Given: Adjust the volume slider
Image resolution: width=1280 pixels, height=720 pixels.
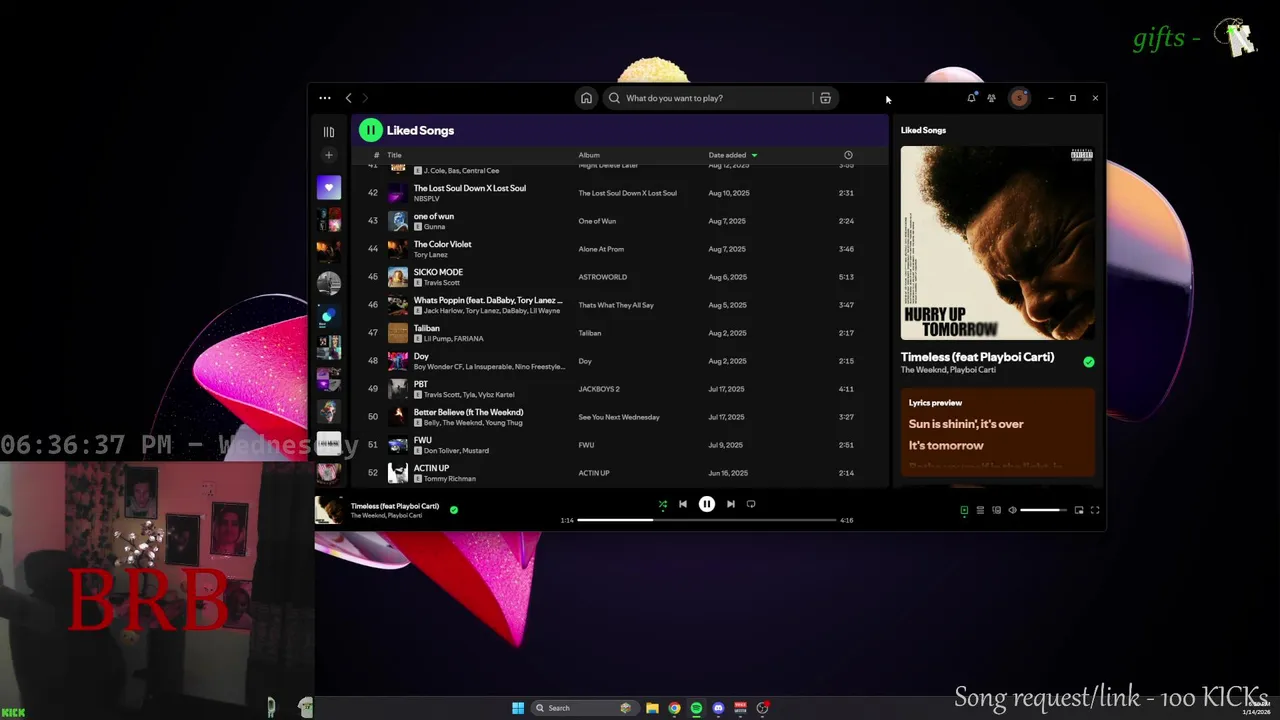Looking at the screenshot, I should click(x=1044, y=510).
